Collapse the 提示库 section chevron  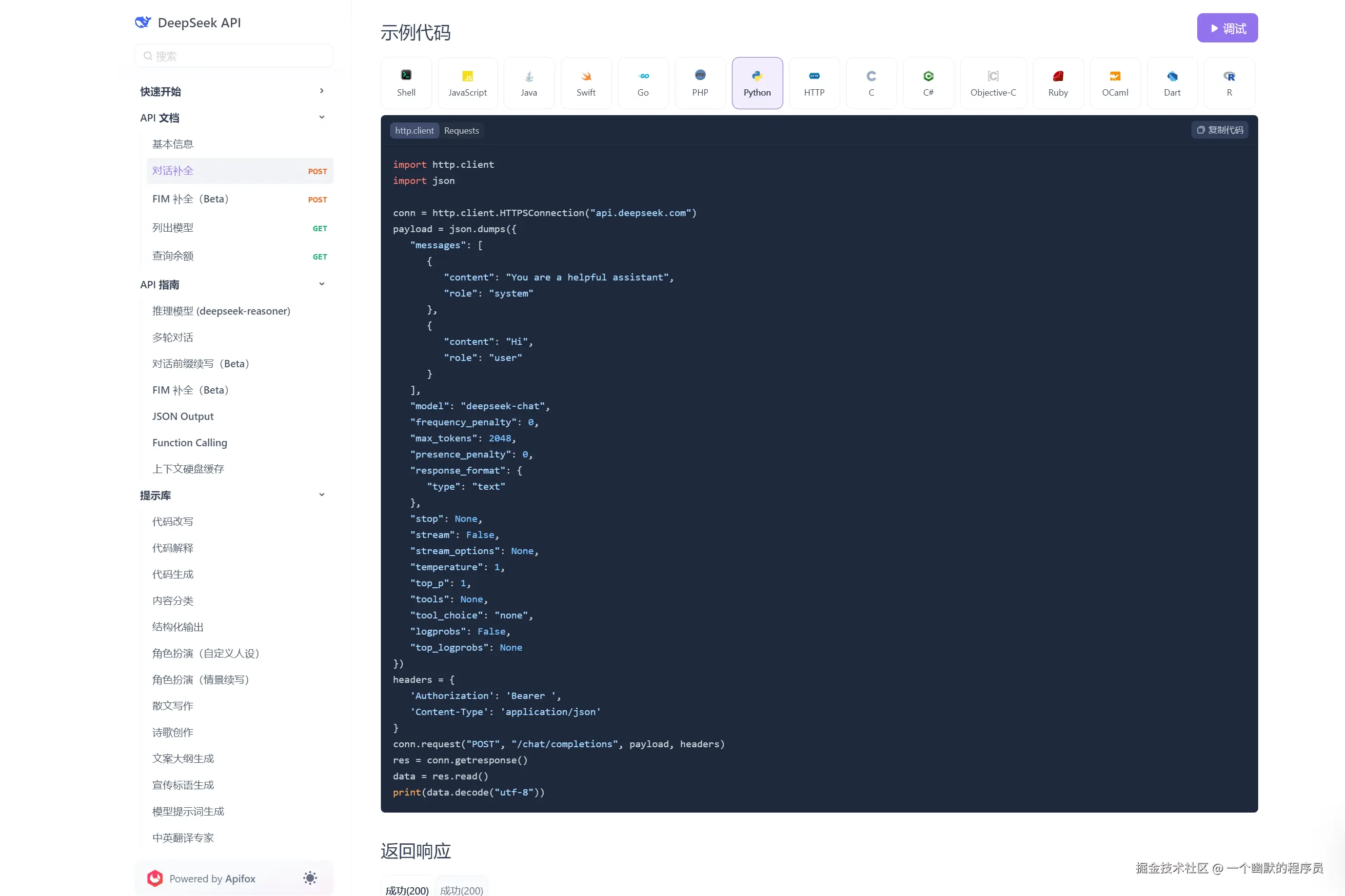[x=322, y=495]
